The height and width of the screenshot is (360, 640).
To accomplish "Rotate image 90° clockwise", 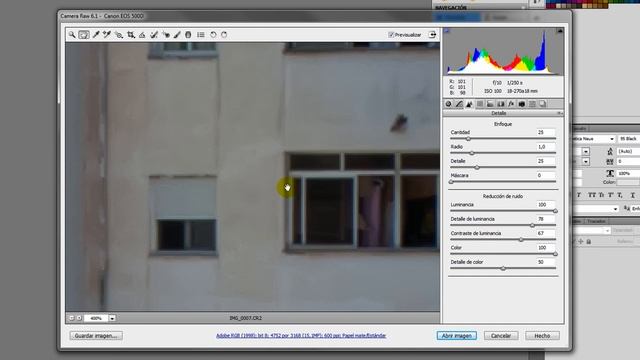I will [224, 35].
